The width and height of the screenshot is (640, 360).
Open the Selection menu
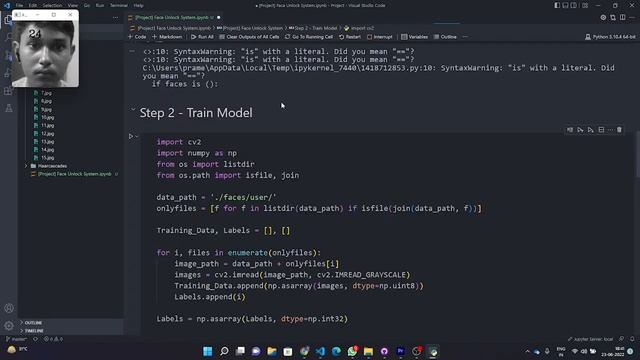click(x=52, y=5)
